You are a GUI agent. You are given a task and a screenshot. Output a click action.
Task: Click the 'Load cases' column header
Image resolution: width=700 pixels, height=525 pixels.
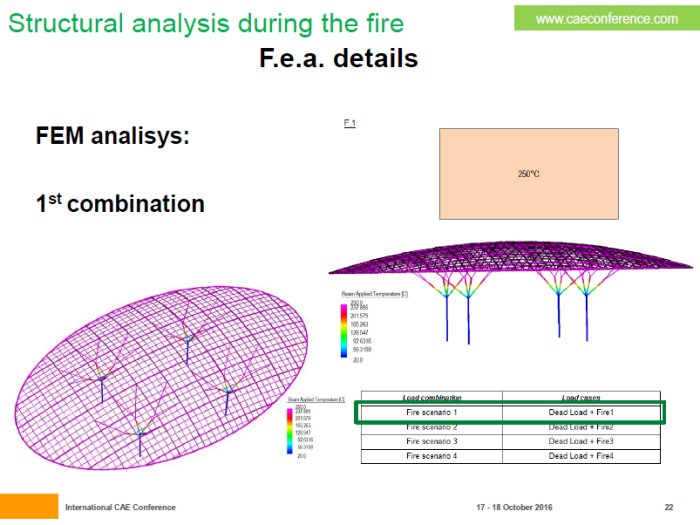pyautogui.click(x=580, y=397)
